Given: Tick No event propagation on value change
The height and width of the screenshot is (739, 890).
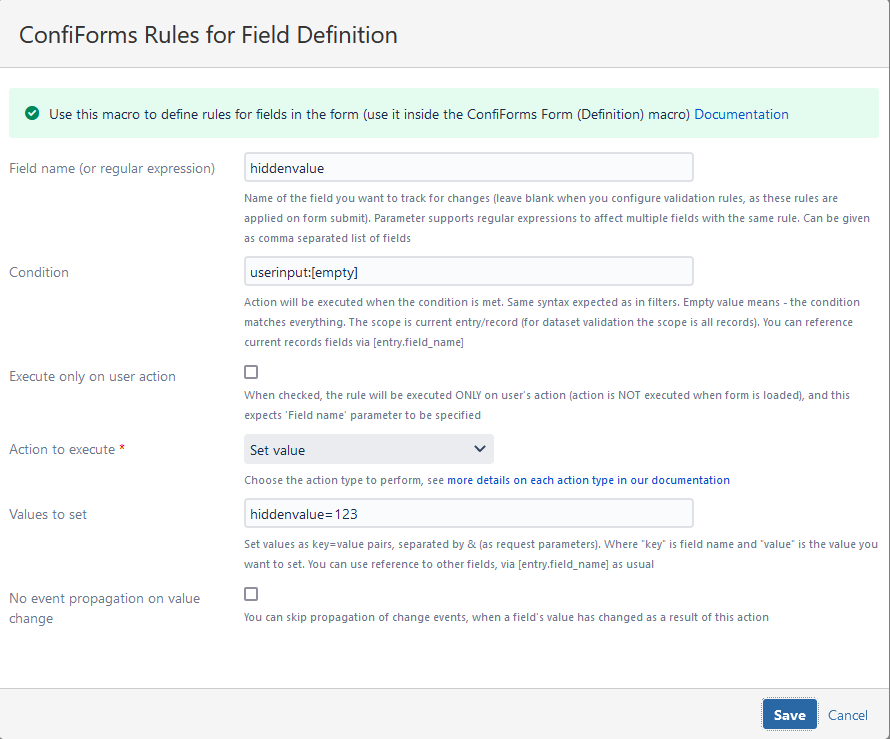Looking at the screenshot, I should point(251,594).
